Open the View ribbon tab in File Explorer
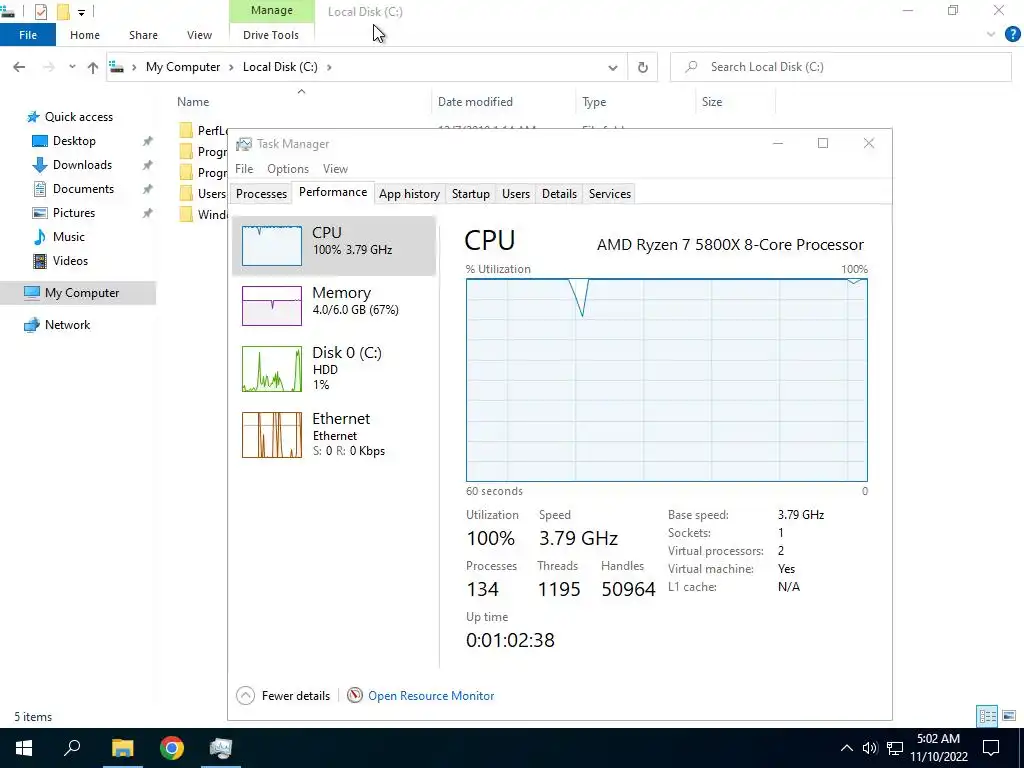The width and height of the screenshot is (1024, 768). tap(199, 35)
